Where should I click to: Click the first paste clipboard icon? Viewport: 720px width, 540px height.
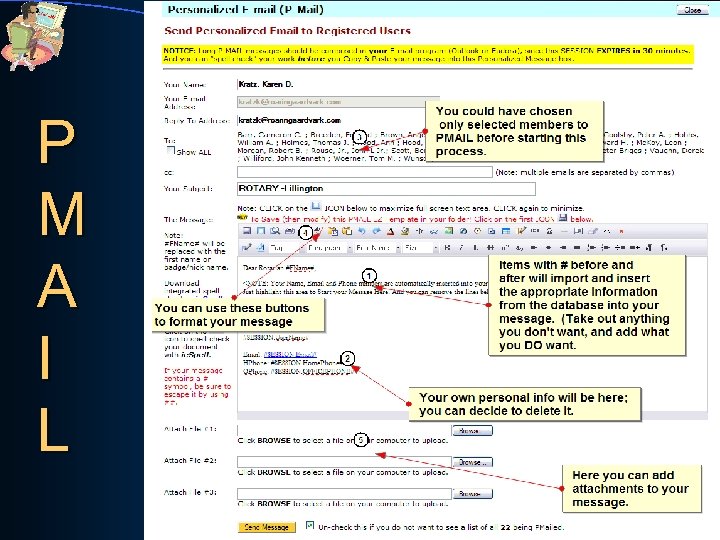coord(333,231)
